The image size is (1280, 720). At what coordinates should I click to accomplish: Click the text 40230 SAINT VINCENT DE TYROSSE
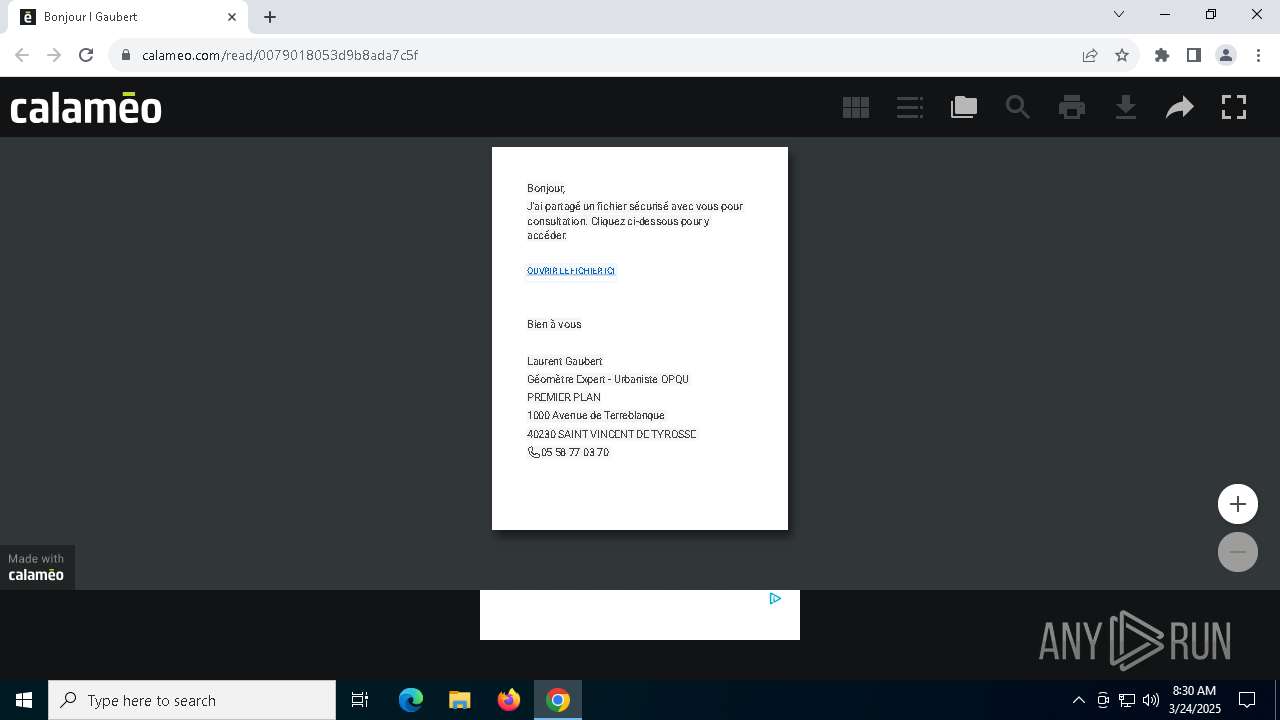coord(612,435)
